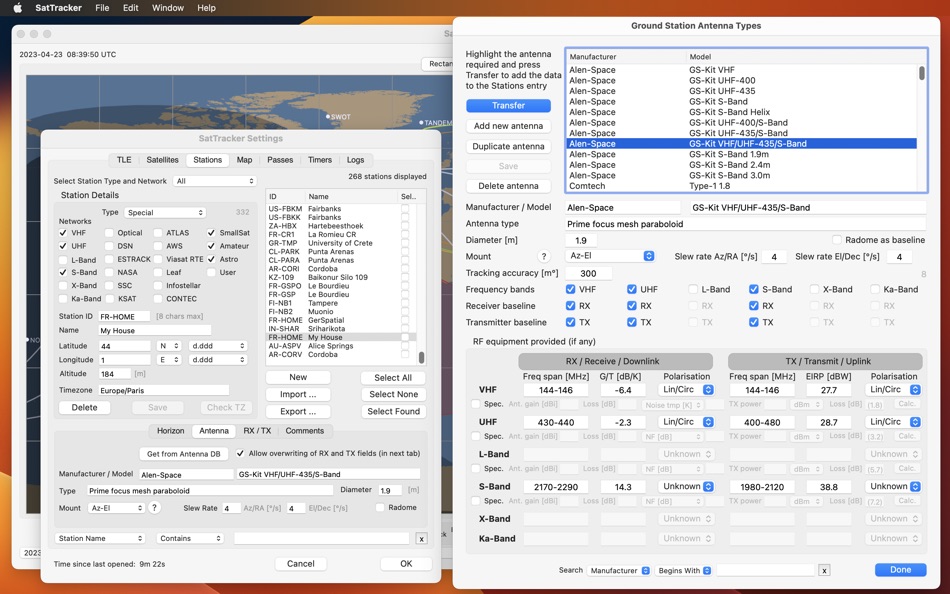
Task: Open the S-Band TX Polarisation Unknown dropdown
Action: 894,487
